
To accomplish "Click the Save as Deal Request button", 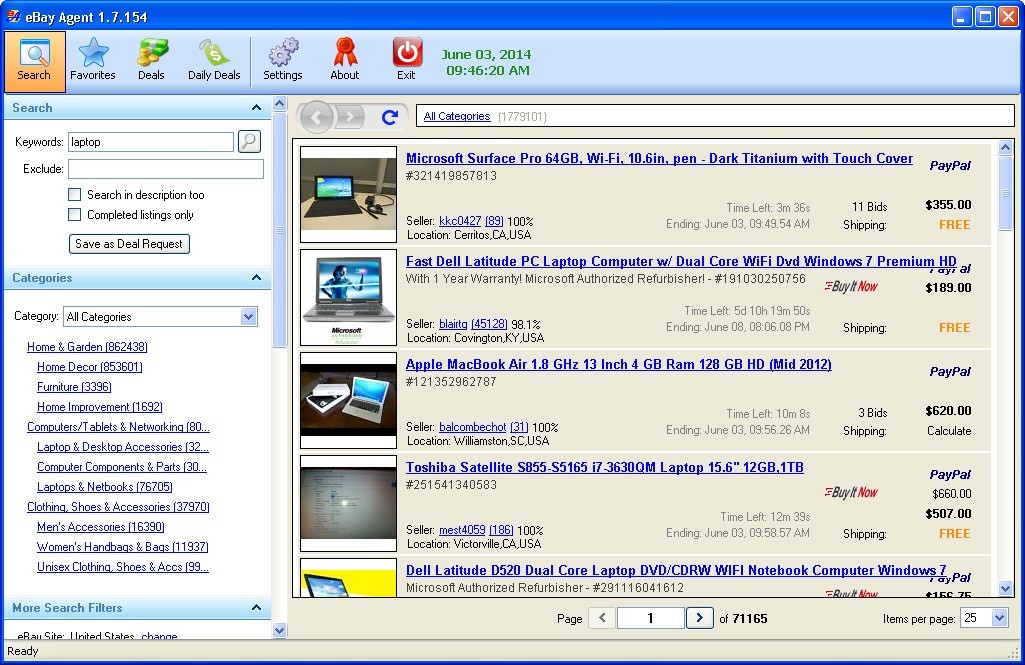I will (x=129, y=243).
